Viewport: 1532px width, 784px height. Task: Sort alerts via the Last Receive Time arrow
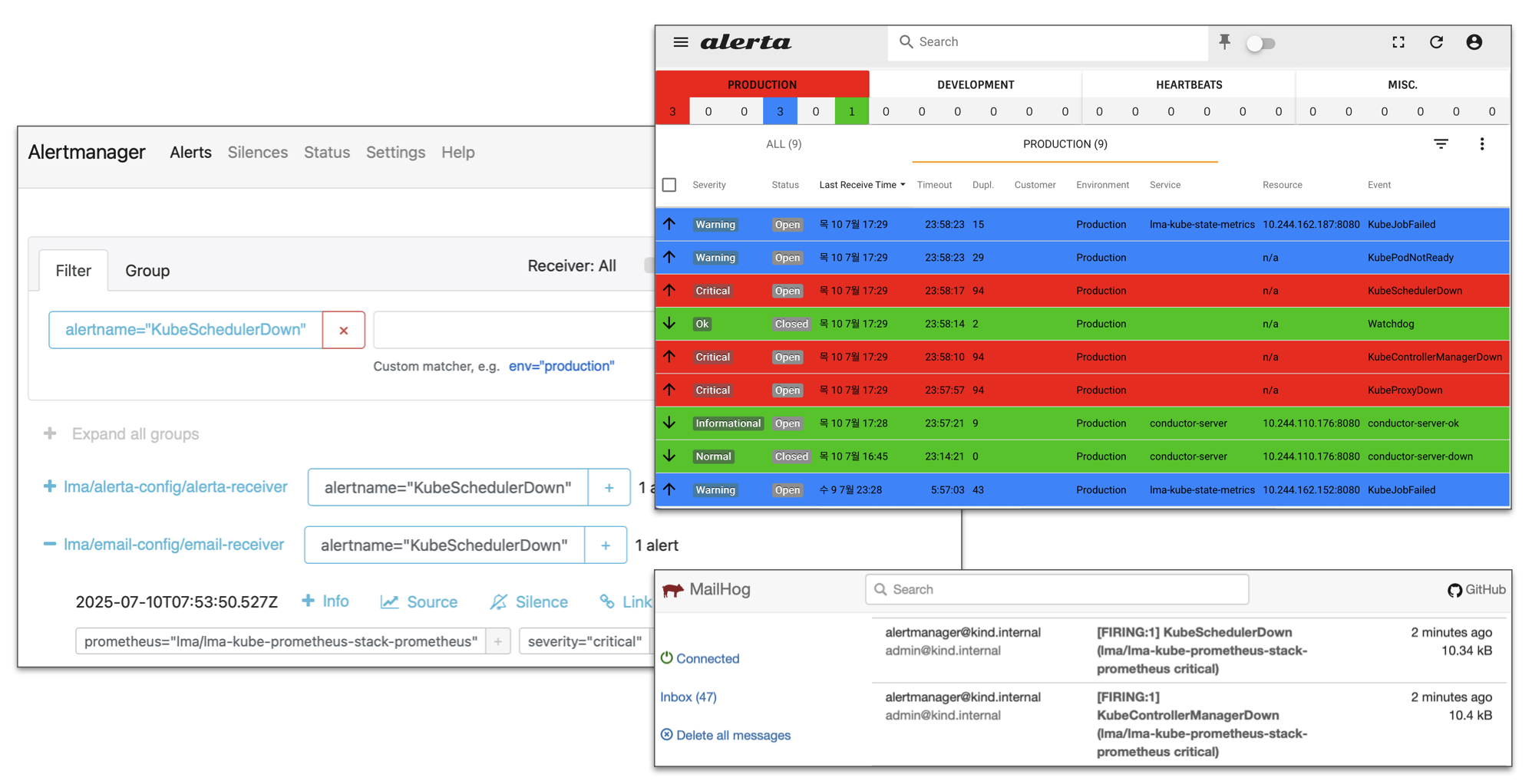[x=903, y=184]
